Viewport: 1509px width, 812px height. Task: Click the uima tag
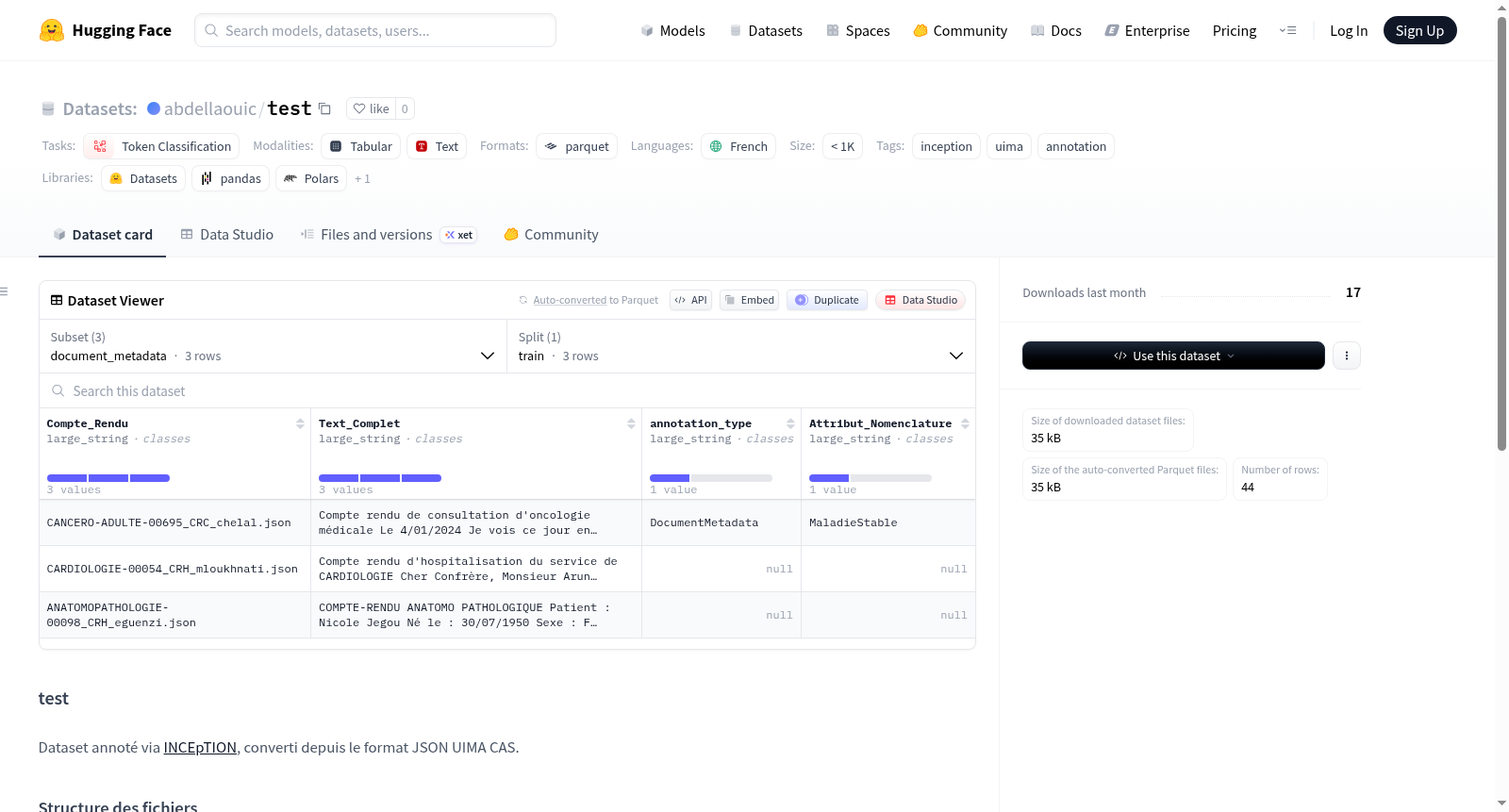pyautogui.click(x=1009, y=146)
